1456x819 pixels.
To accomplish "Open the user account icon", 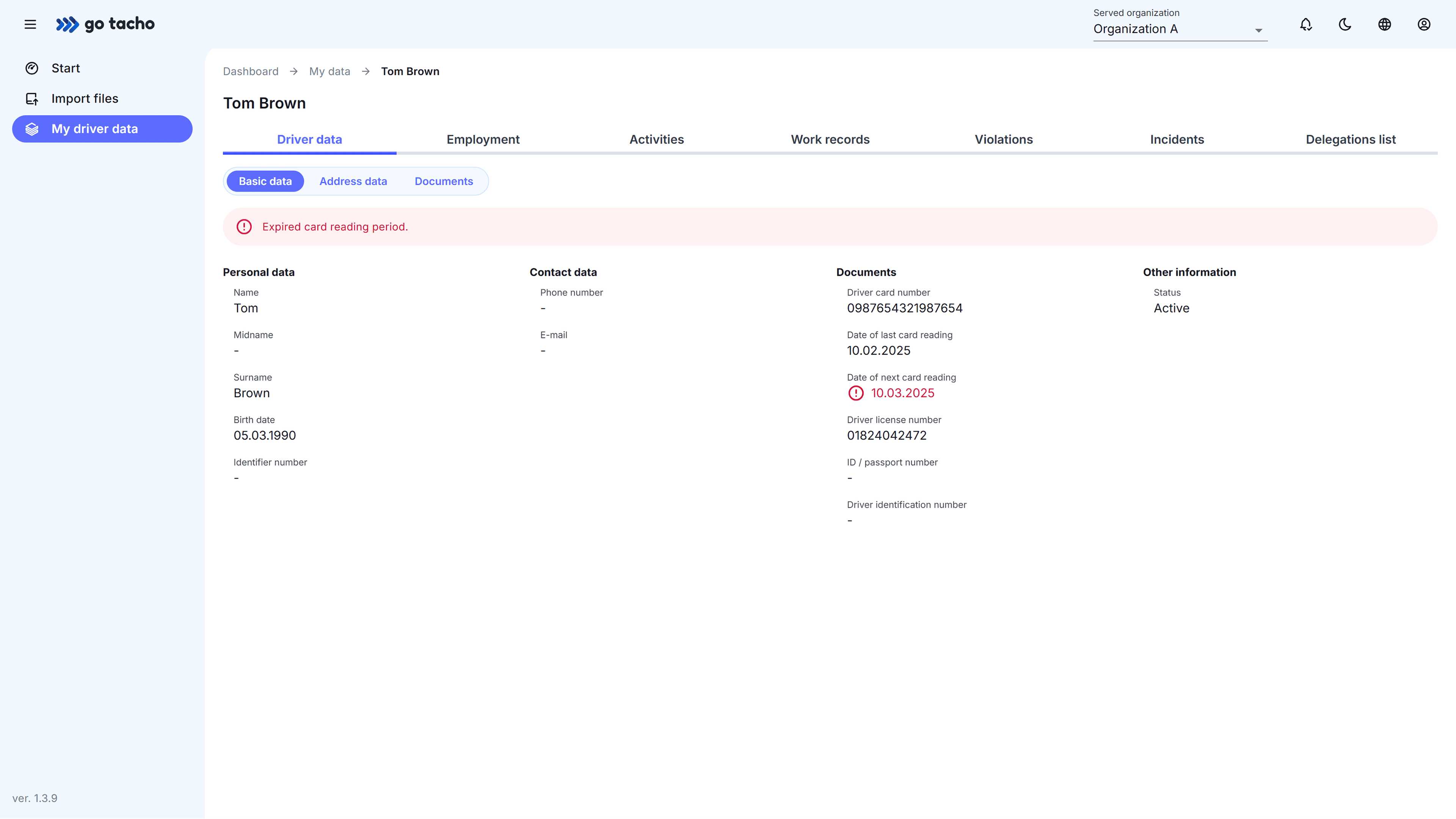I will [1424, 24].
